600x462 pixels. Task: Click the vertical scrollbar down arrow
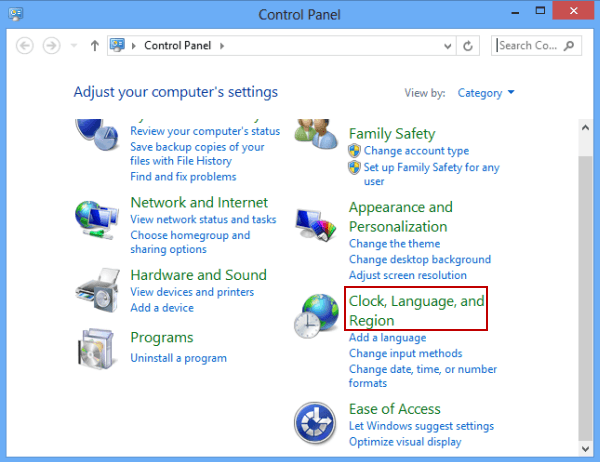pos(585,449)
